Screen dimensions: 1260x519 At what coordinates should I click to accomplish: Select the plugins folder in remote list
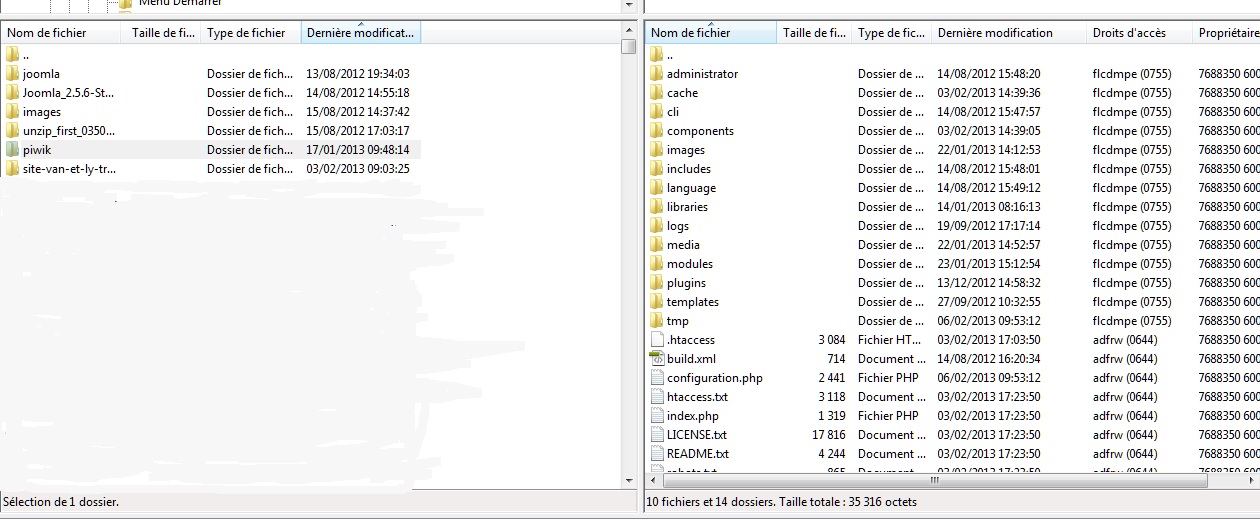686,283
